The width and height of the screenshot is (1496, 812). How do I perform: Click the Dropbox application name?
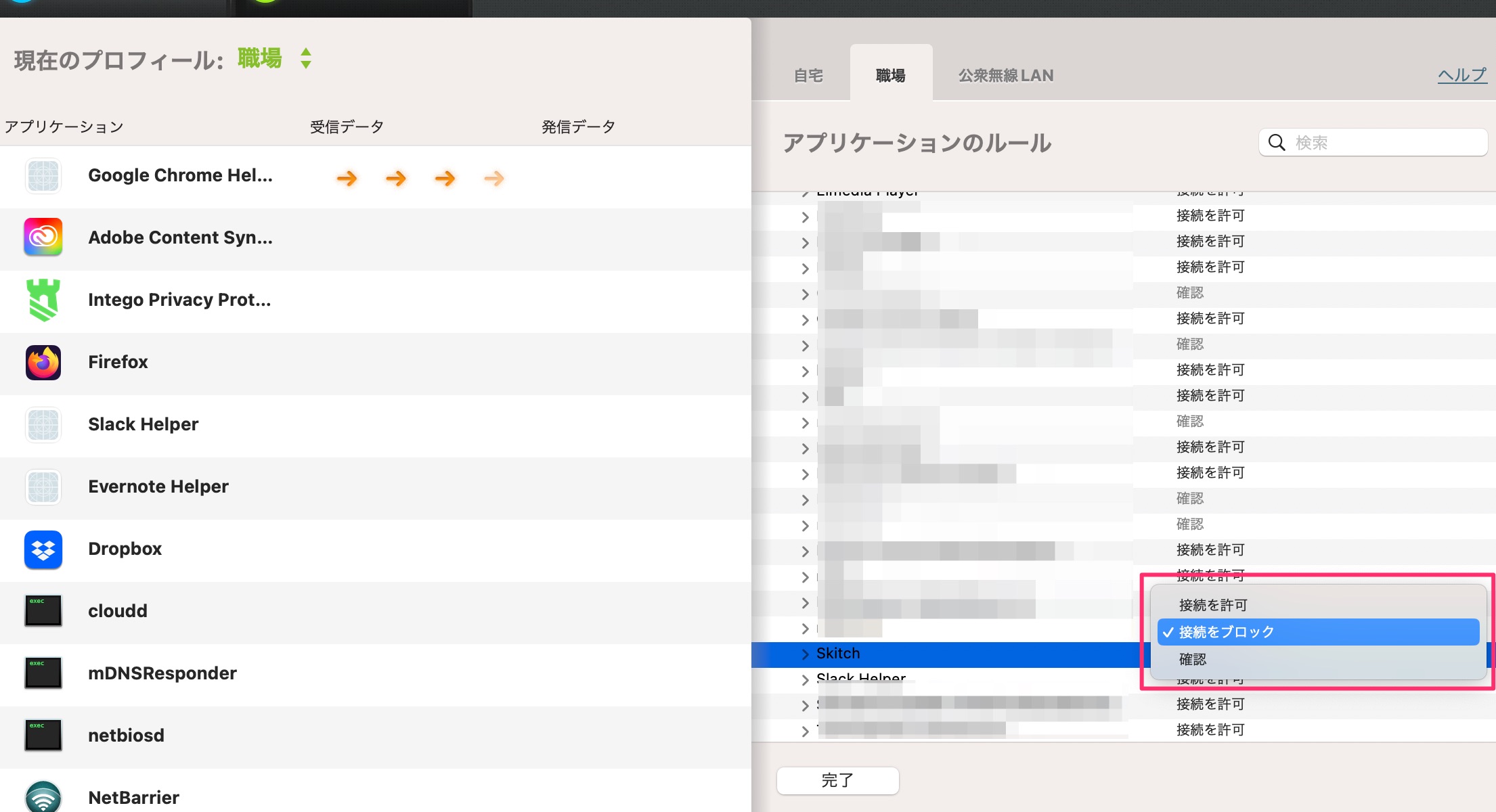pyautogui.click(x=125, y=549)
